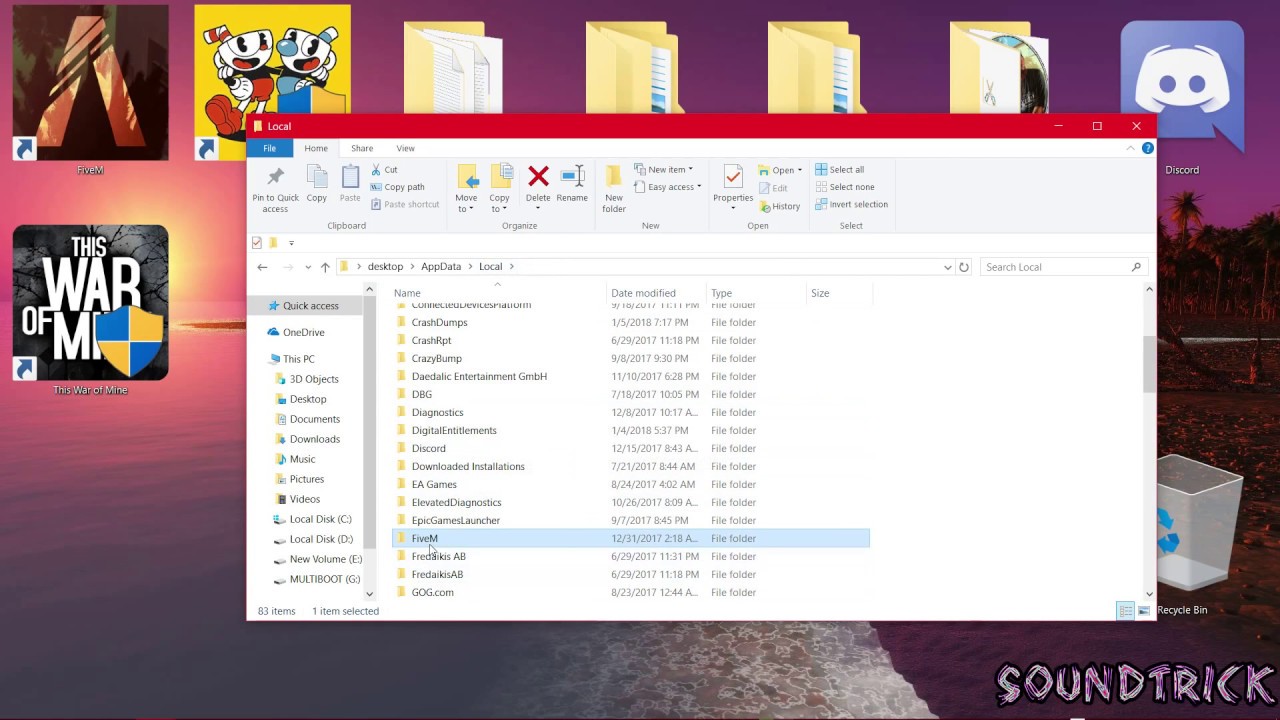Click desktop in the address breadcrumb
Screen dimensions: 1280x720
coord(385,267)
